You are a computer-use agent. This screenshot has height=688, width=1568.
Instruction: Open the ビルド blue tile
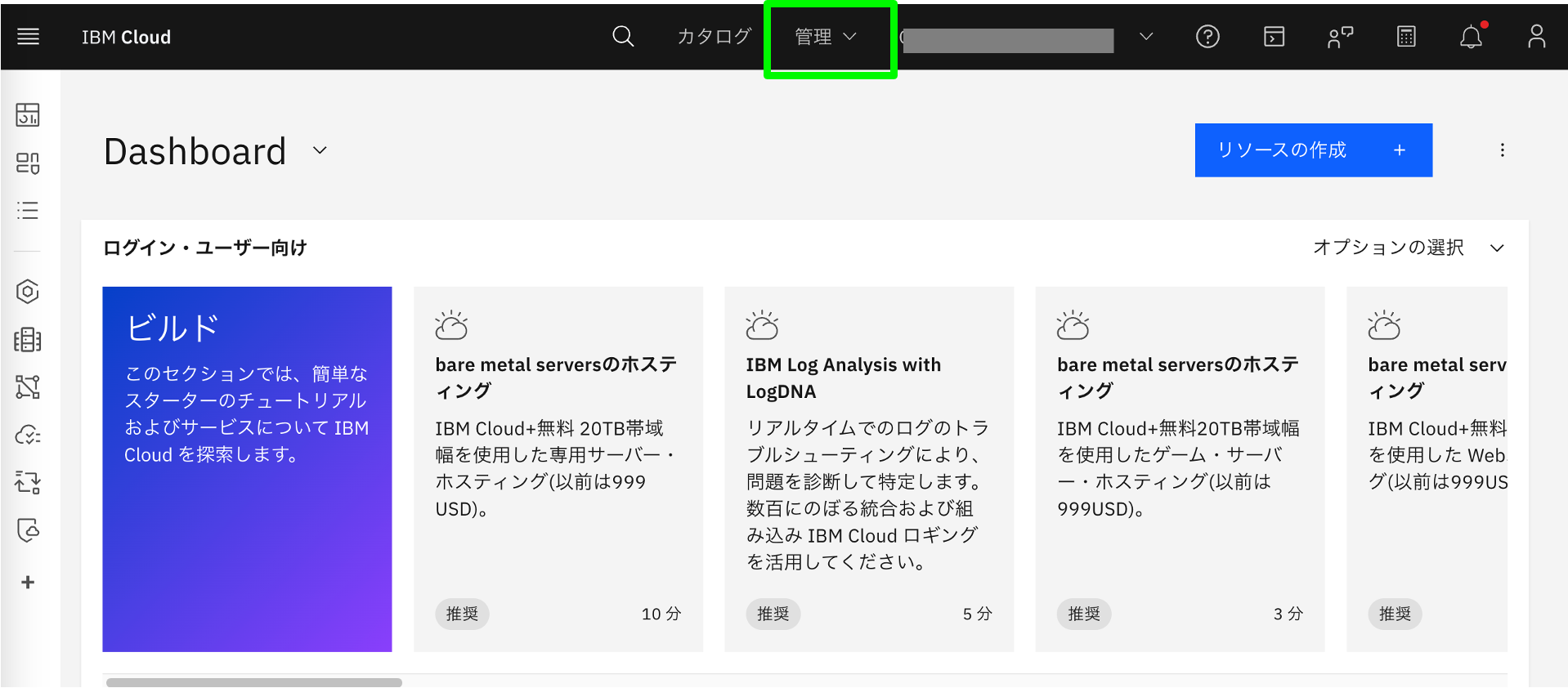[247, 469]
